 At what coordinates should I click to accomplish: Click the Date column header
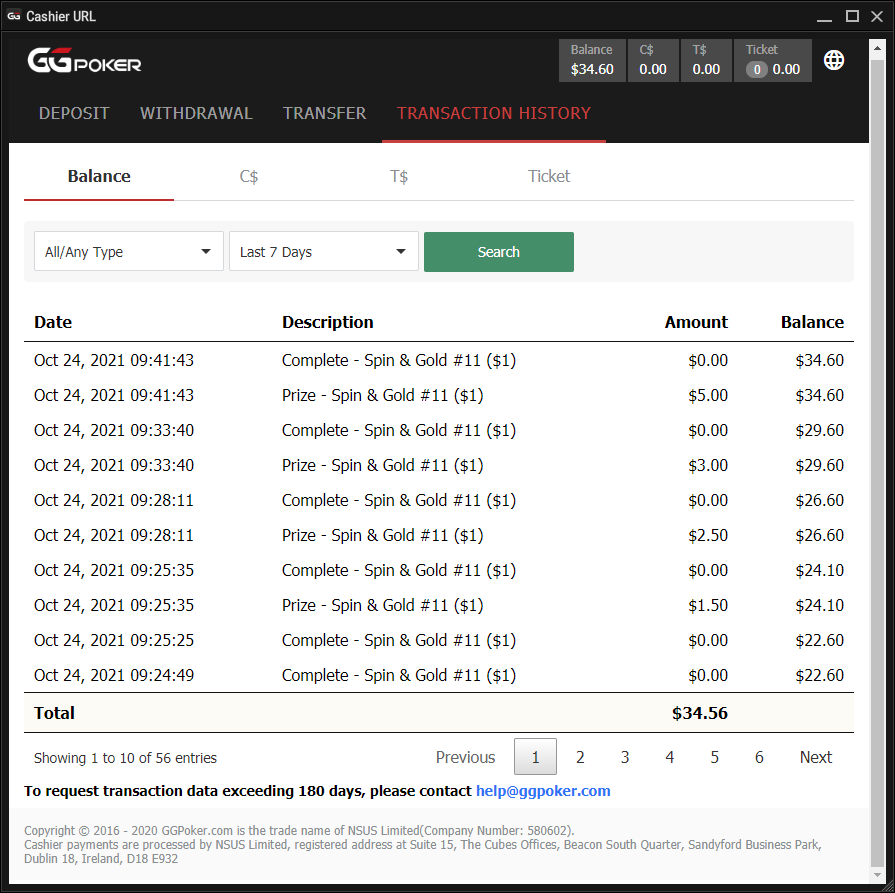point(53,322)
